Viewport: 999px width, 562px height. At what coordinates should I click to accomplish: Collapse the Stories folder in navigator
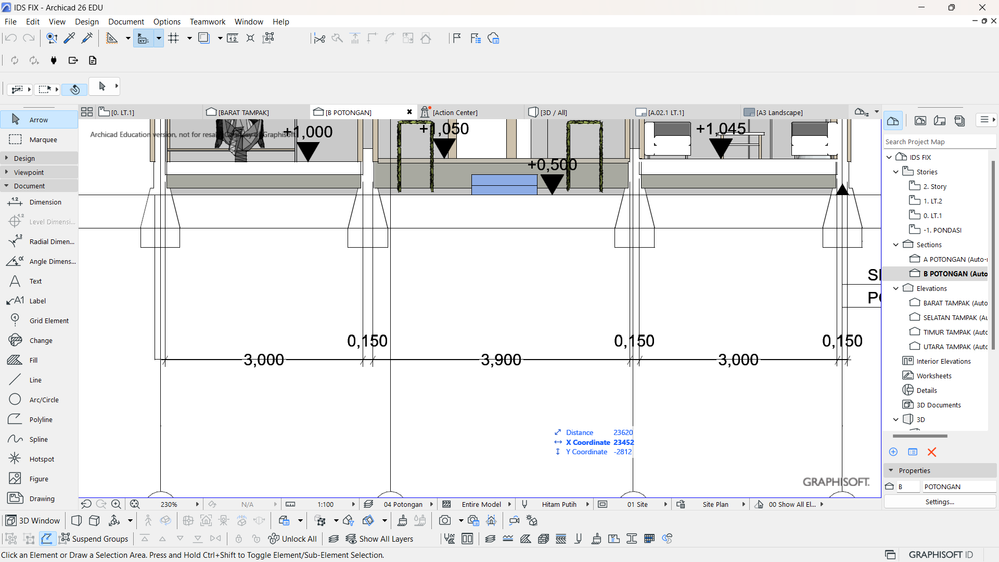click(897, 172)
